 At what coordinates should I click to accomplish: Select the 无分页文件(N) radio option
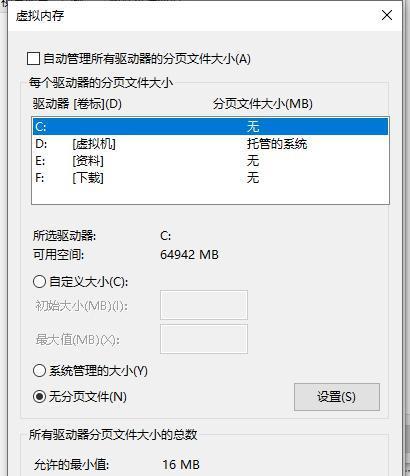[x=39, y=397]
